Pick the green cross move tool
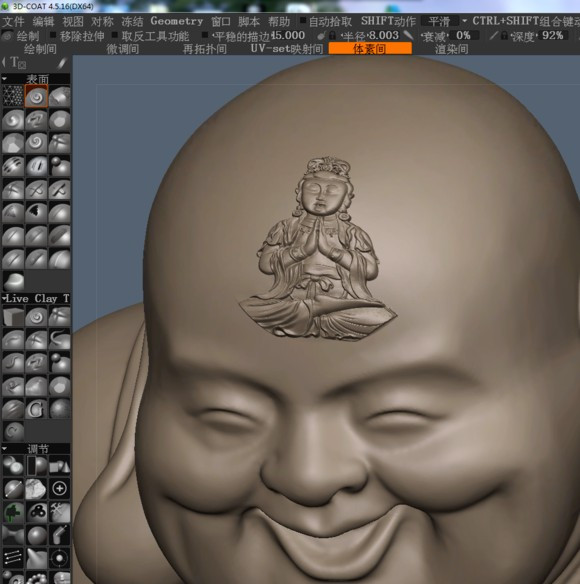Screen dimensions: 580x584 click(x=13, y=512)
